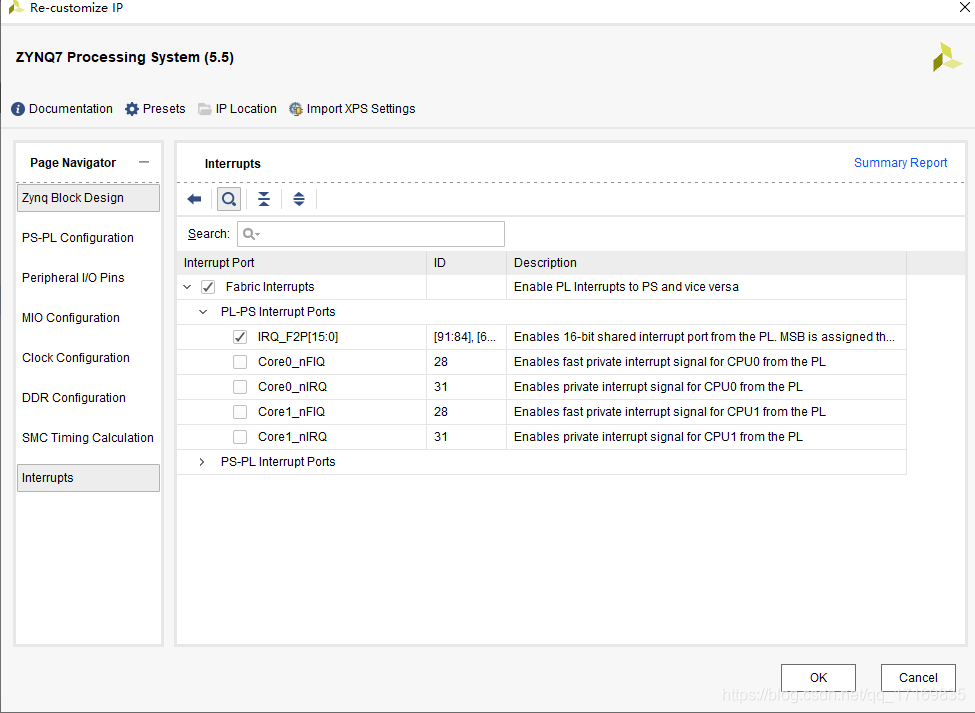Uncheck the Fabric Interrupts checkbox
This screenshot has height=713, width=975.
point(208,287)
